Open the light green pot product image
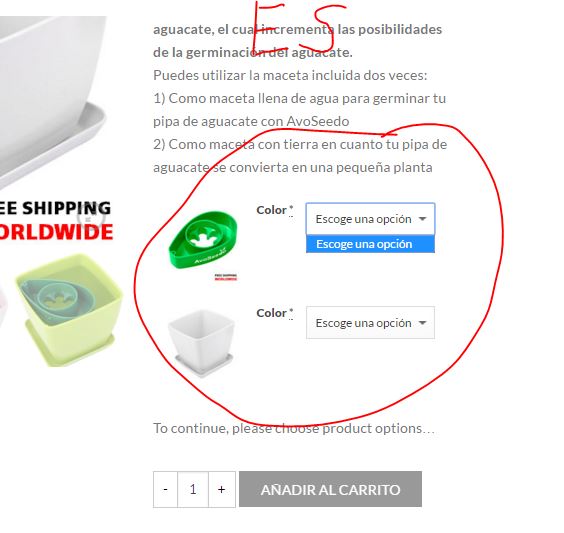The image size is (564, 533). coord(68,310)
